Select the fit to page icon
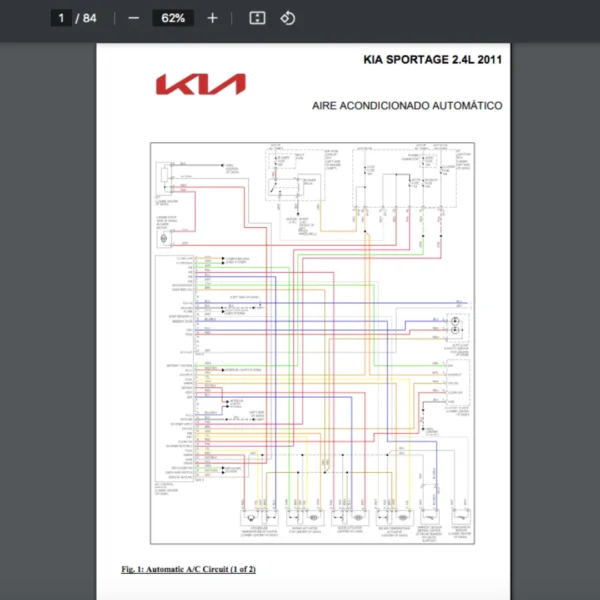Image resolution: width=600 pixels, height=600 pixels. [x=257, y=18]
